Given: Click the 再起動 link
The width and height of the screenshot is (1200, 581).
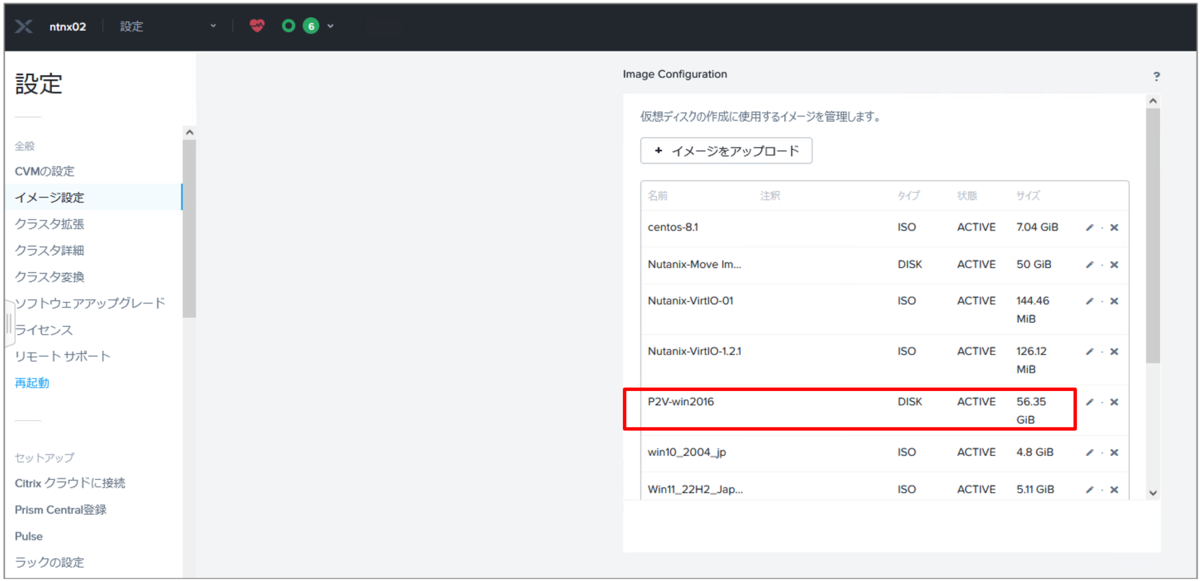Looking at the screenshot, I should [x=32, y=383].
